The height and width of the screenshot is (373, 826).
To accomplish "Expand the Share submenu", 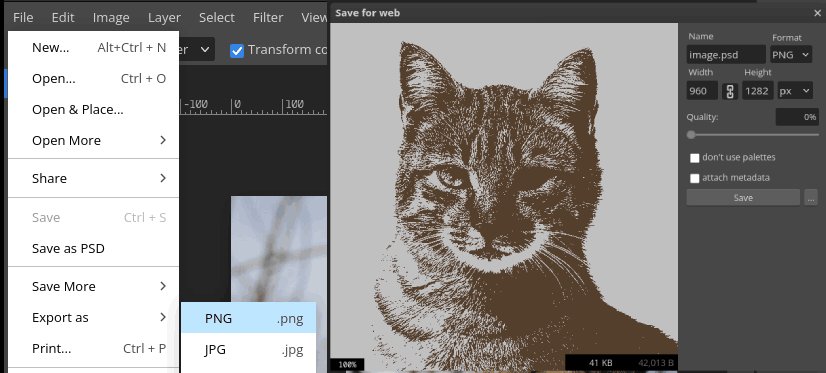I will point(94,178).
